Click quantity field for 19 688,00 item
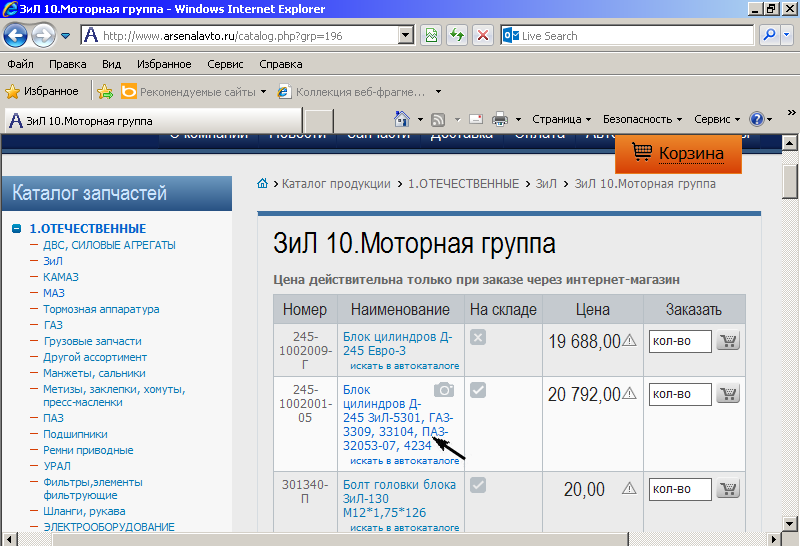800x546 pixels. 680,341
